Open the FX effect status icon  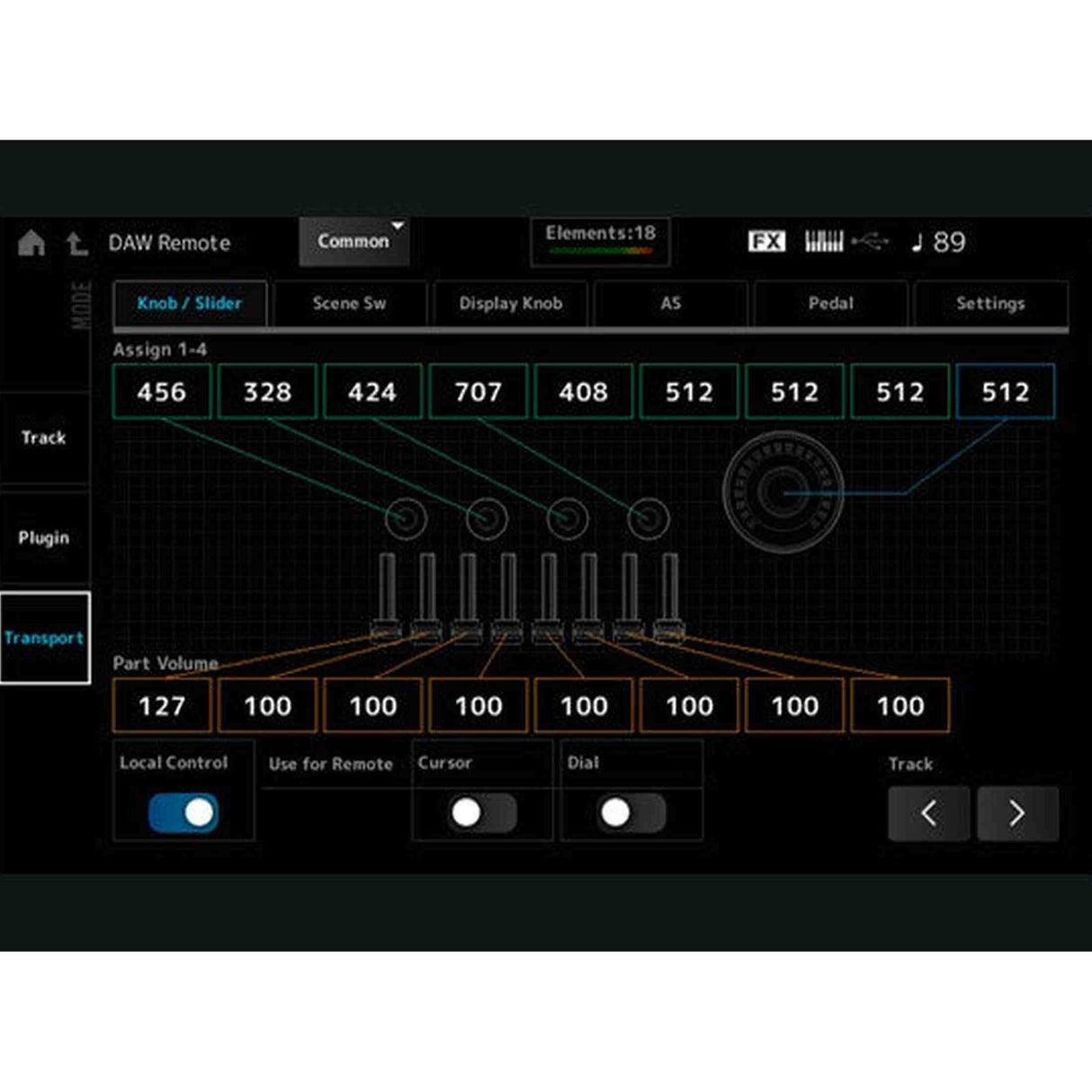click(766, 241)
